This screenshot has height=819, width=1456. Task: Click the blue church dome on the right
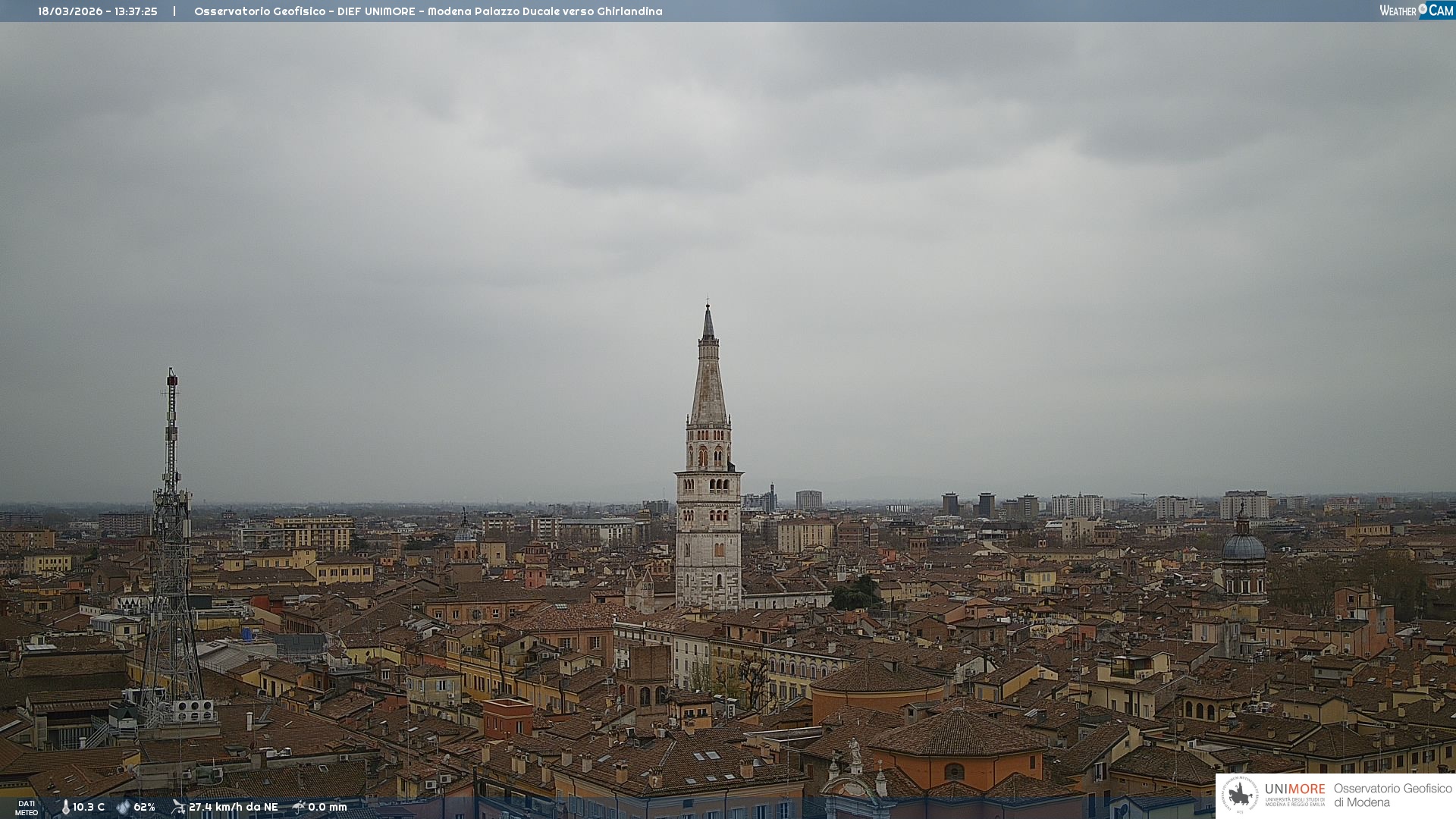(1244, 546)
